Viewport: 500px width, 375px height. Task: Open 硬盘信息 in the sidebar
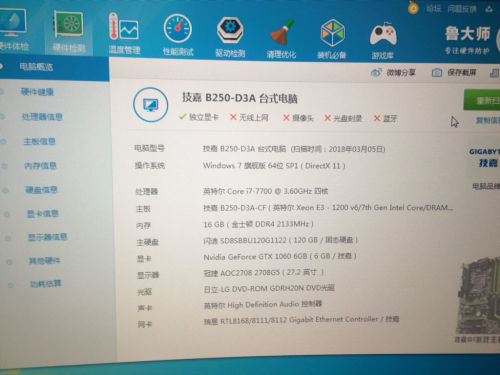point(41,190)
